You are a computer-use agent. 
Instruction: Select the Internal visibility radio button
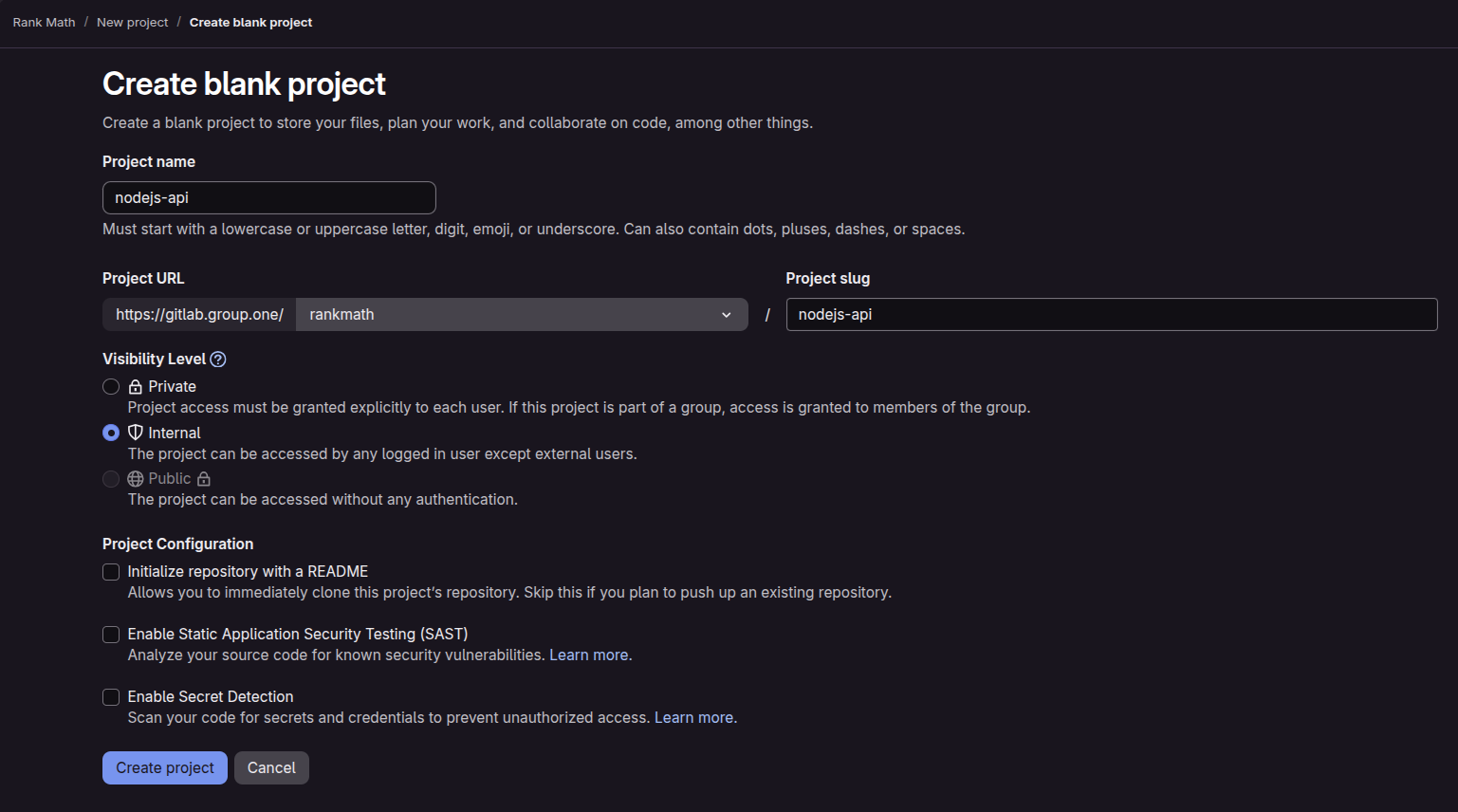[x=111, y=433]
